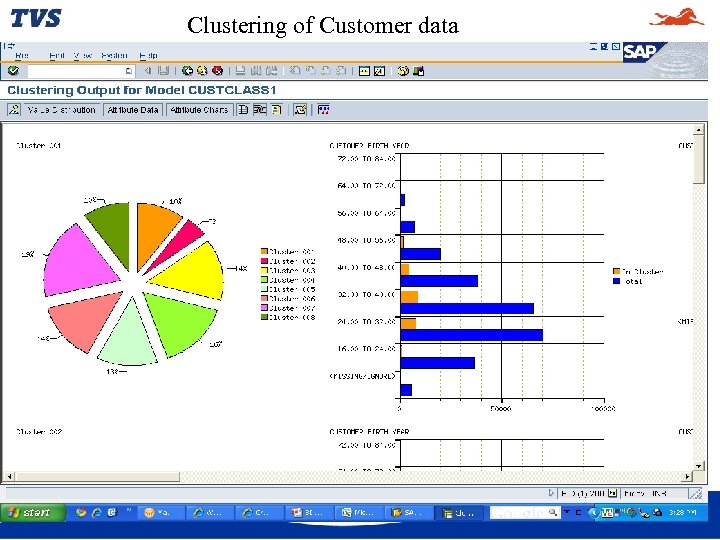This screenshot has height=540, width=720.
Task: Click the horizontal scrollbar left arrow
Action: click(x=9, y=477)
